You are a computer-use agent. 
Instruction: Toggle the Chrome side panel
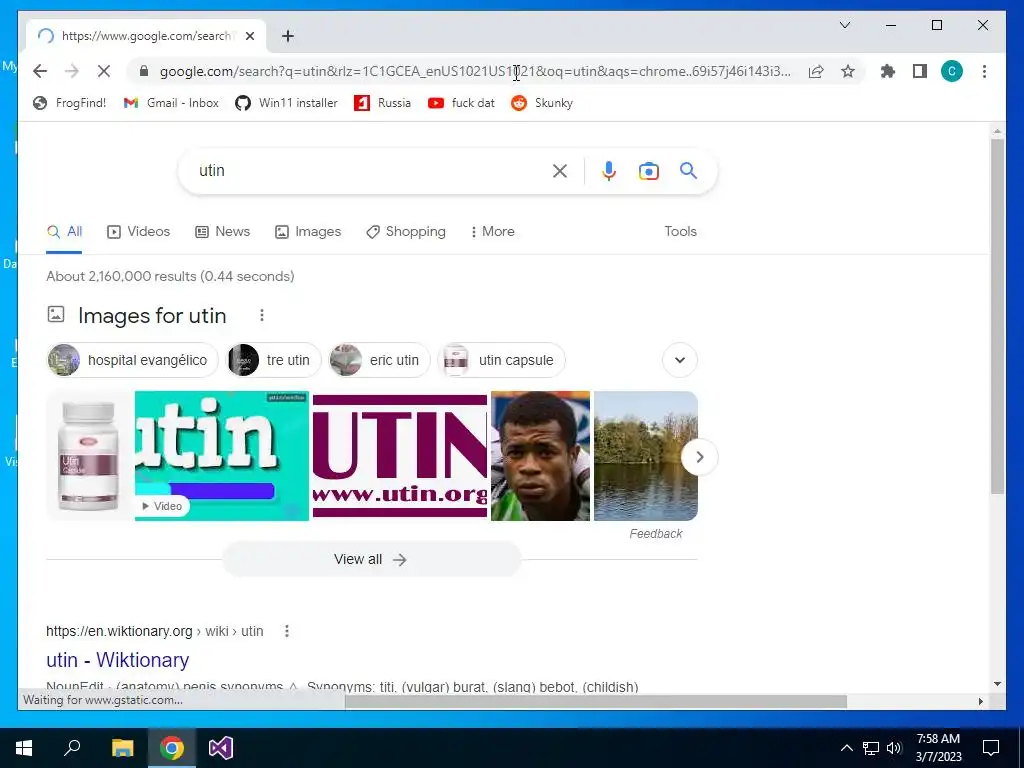[920, 71]
